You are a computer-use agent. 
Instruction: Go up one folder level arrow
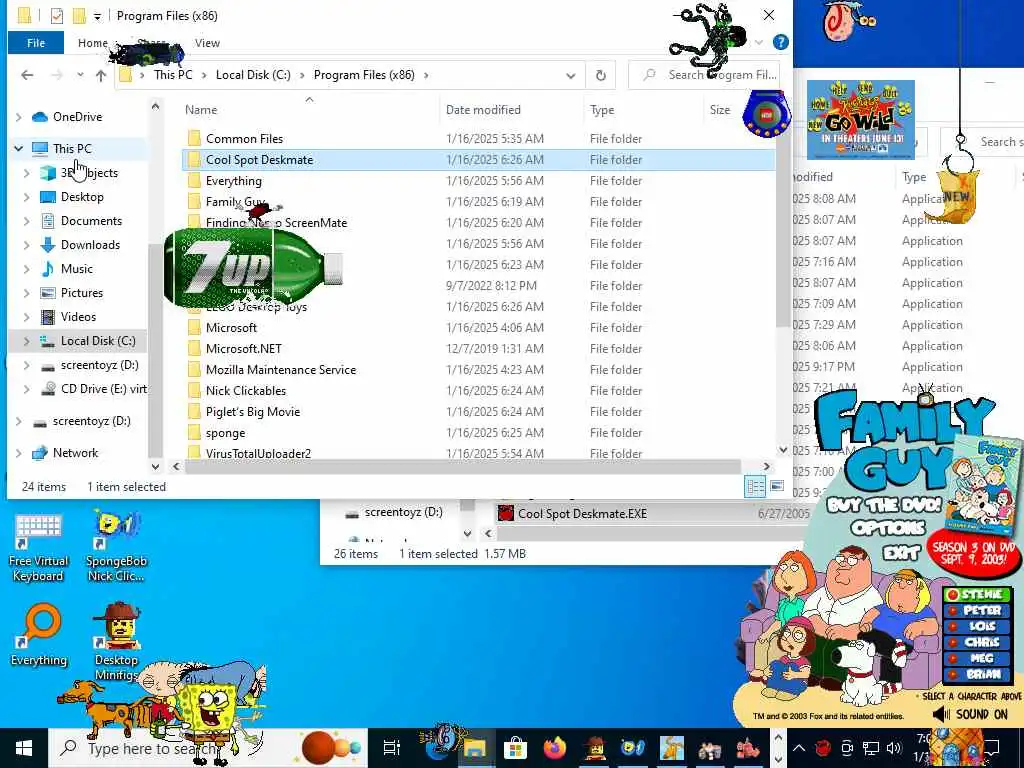(101, 75)
